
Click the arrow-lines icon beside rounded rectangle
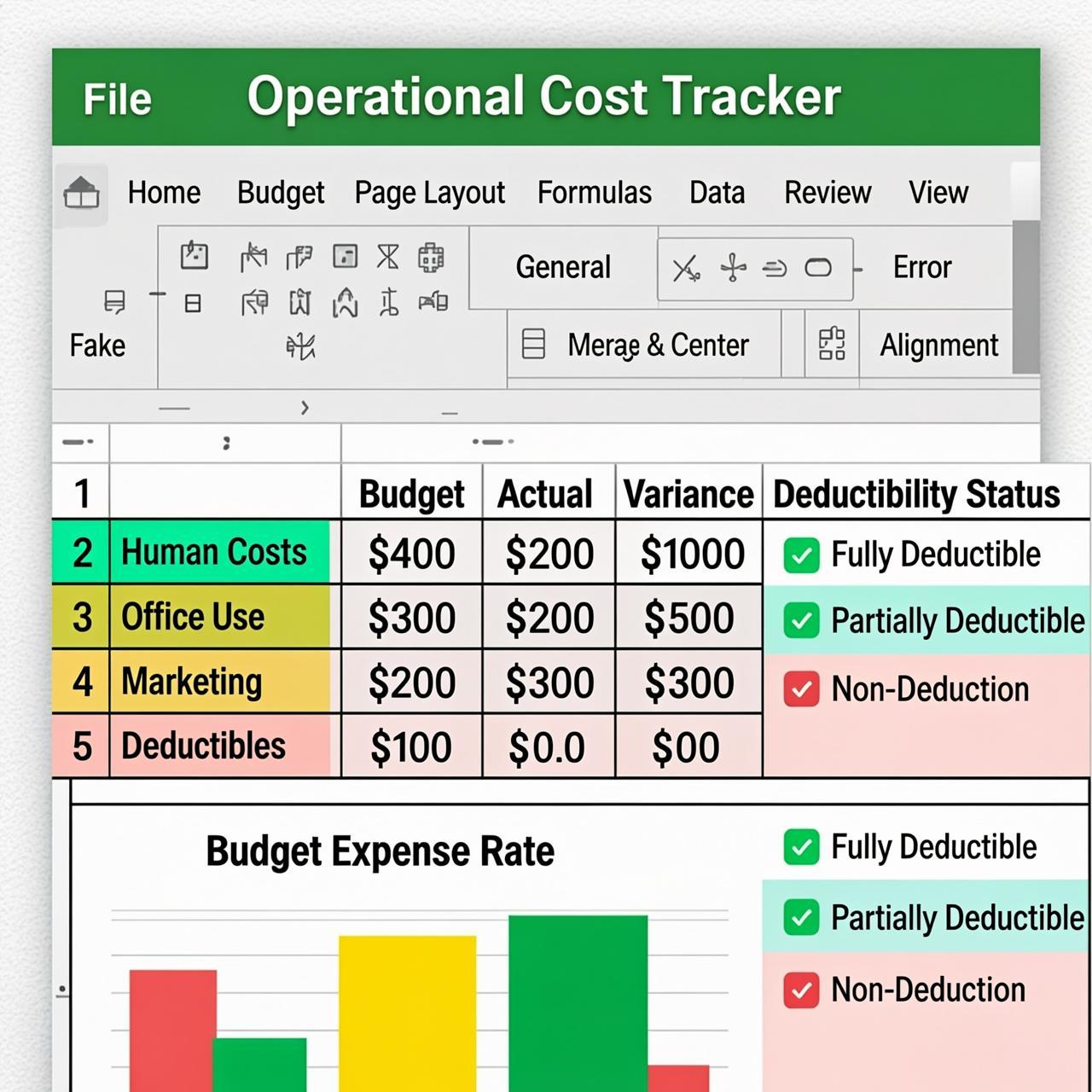(775, 269)
